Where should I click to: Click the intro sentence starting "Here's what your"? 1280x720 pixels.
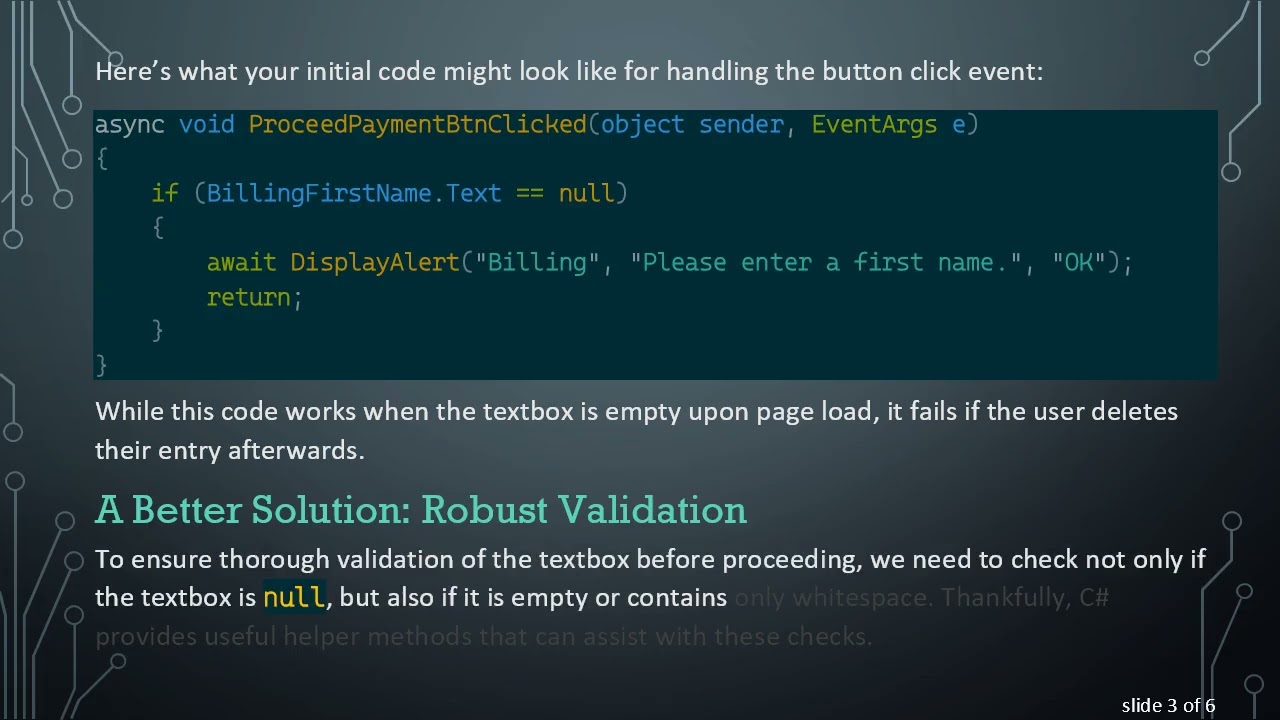tap(568, 72)
